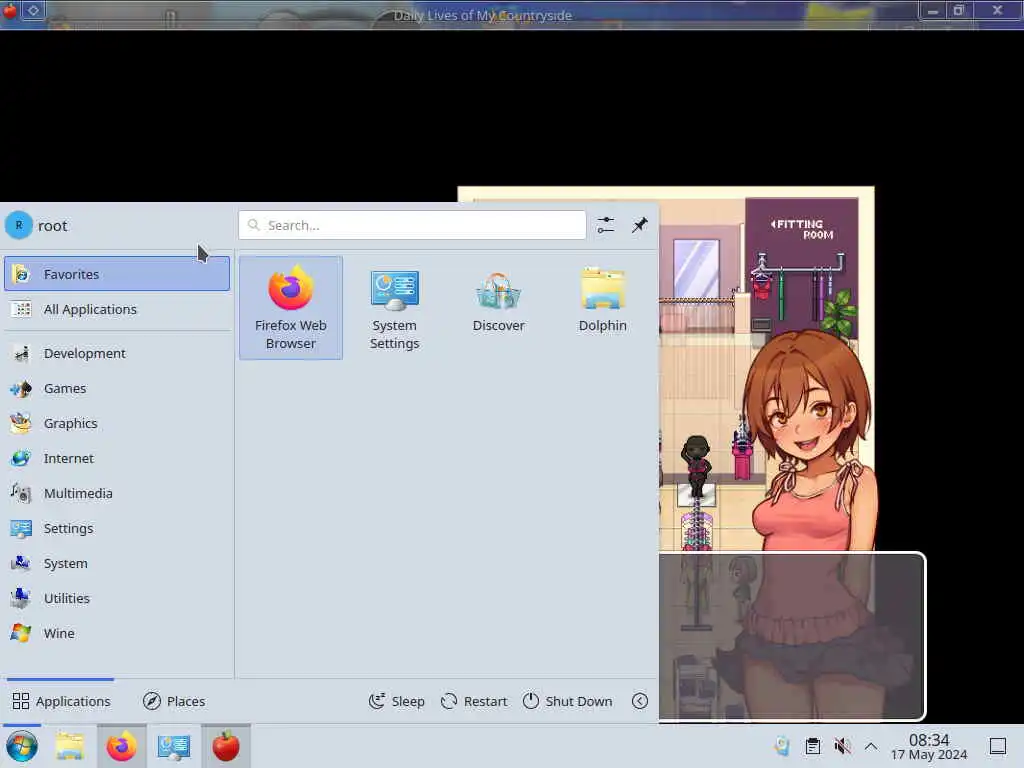Click the game window's tomato title icon
Image resolution: width=1024 pixels, height=768 pixels.
point(10,10)
